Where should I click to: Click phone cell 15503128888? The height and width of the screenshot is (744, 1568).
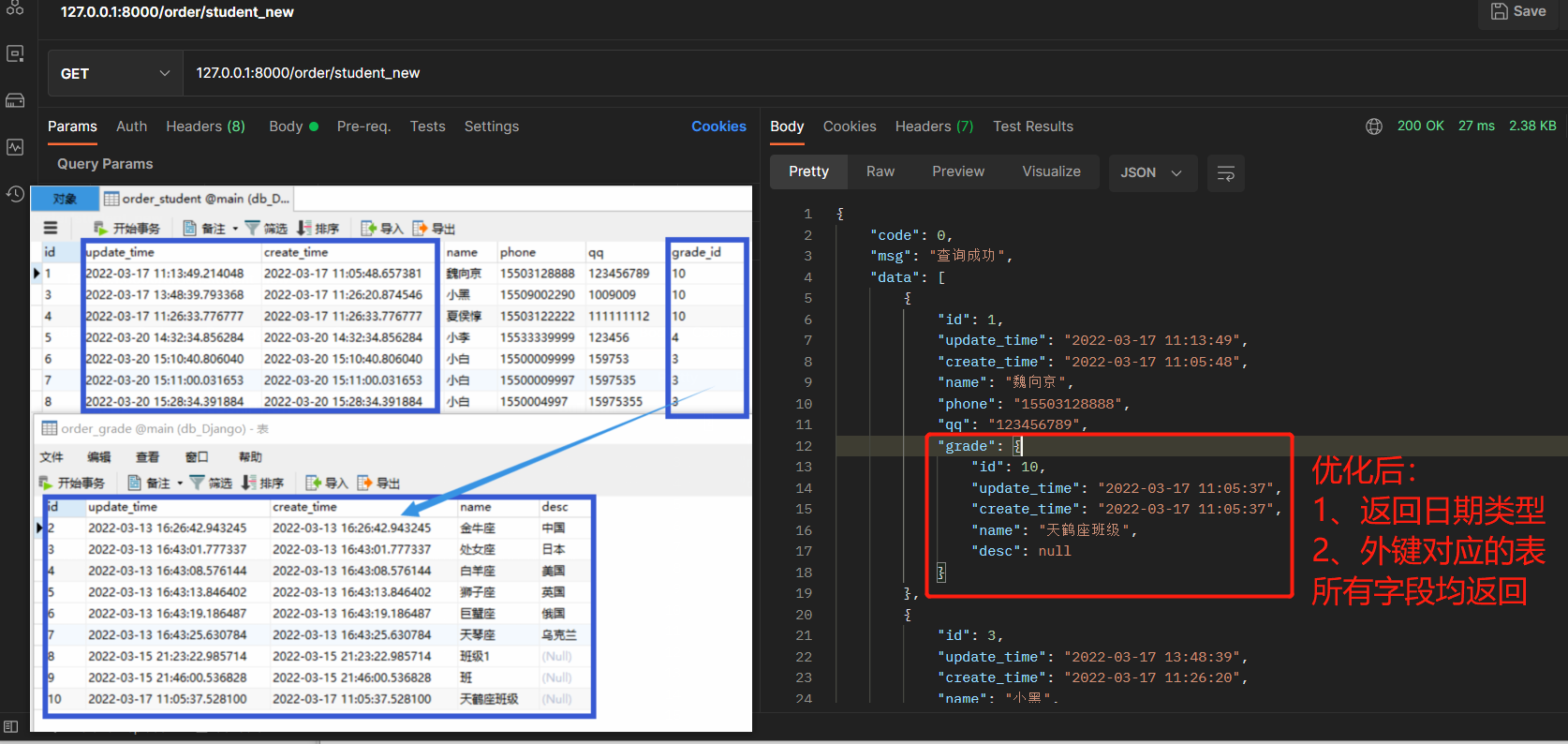537,274
